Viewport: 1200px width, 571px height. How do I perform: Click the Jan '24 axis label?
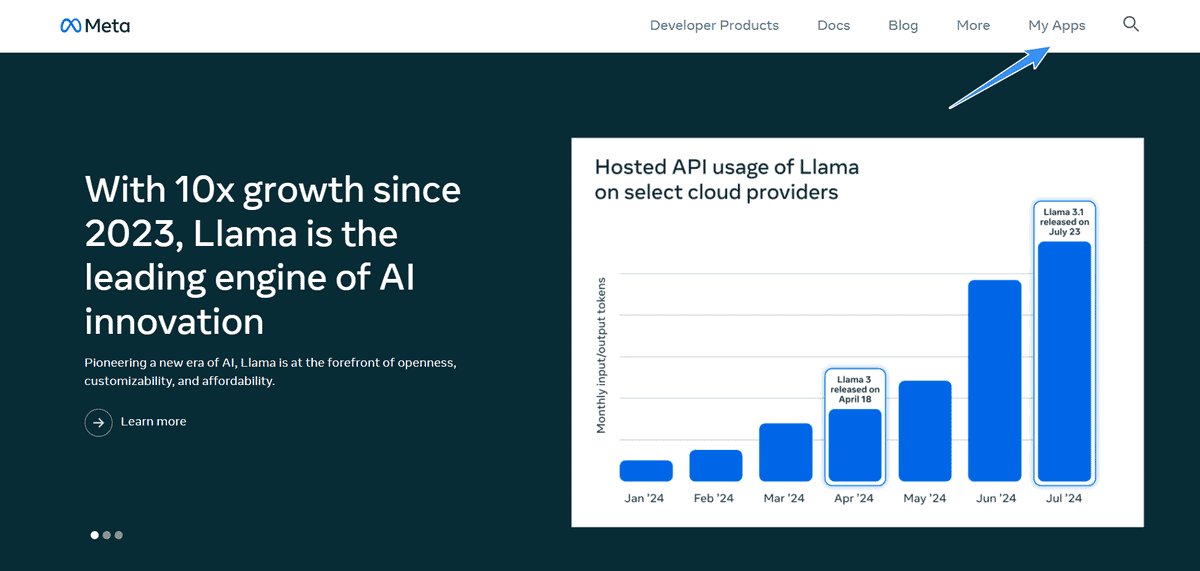click(646, 498)
